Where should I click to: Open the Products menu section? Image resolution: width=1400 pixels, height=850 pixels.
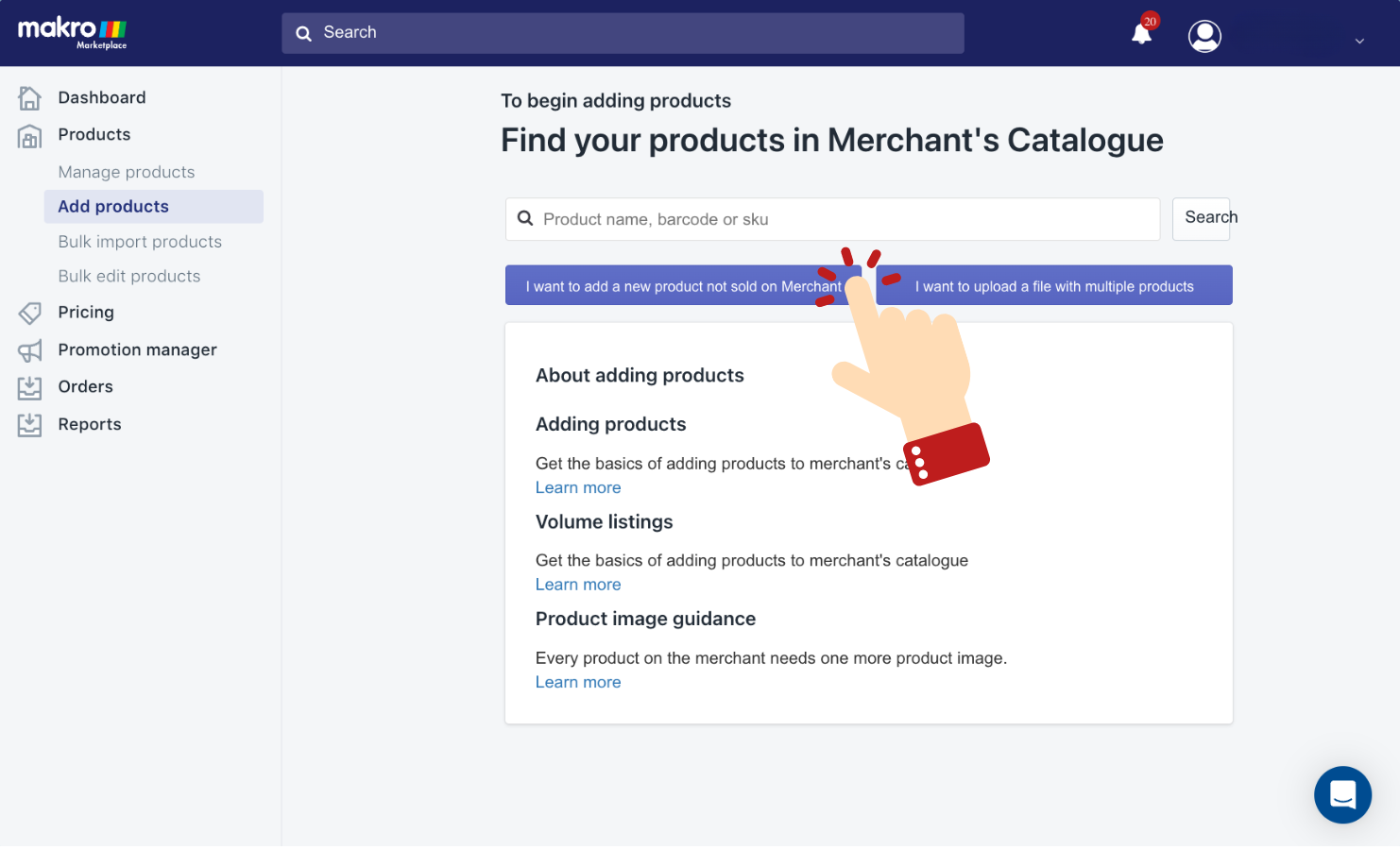pos(94,134)
